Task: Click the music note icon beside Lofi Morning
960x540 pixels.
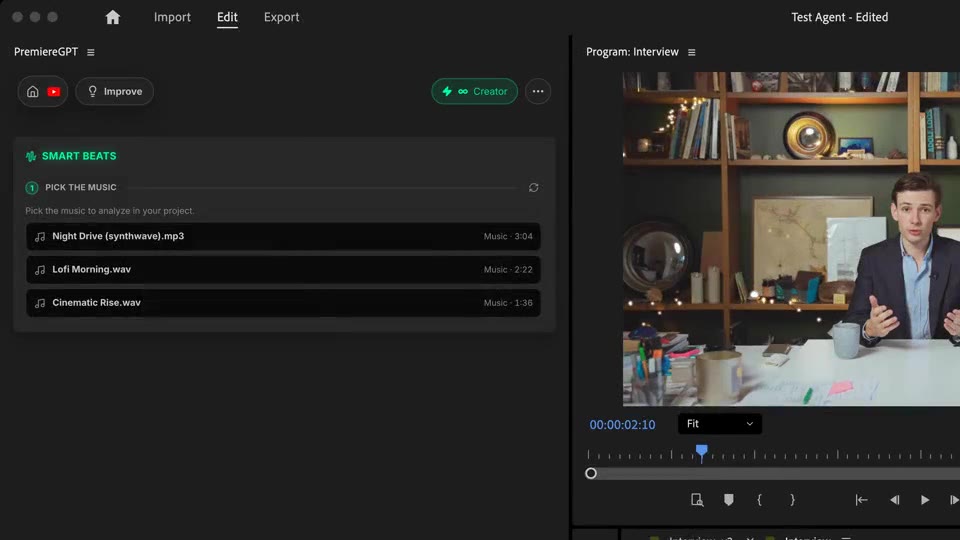Action: [x=40, y=270]
